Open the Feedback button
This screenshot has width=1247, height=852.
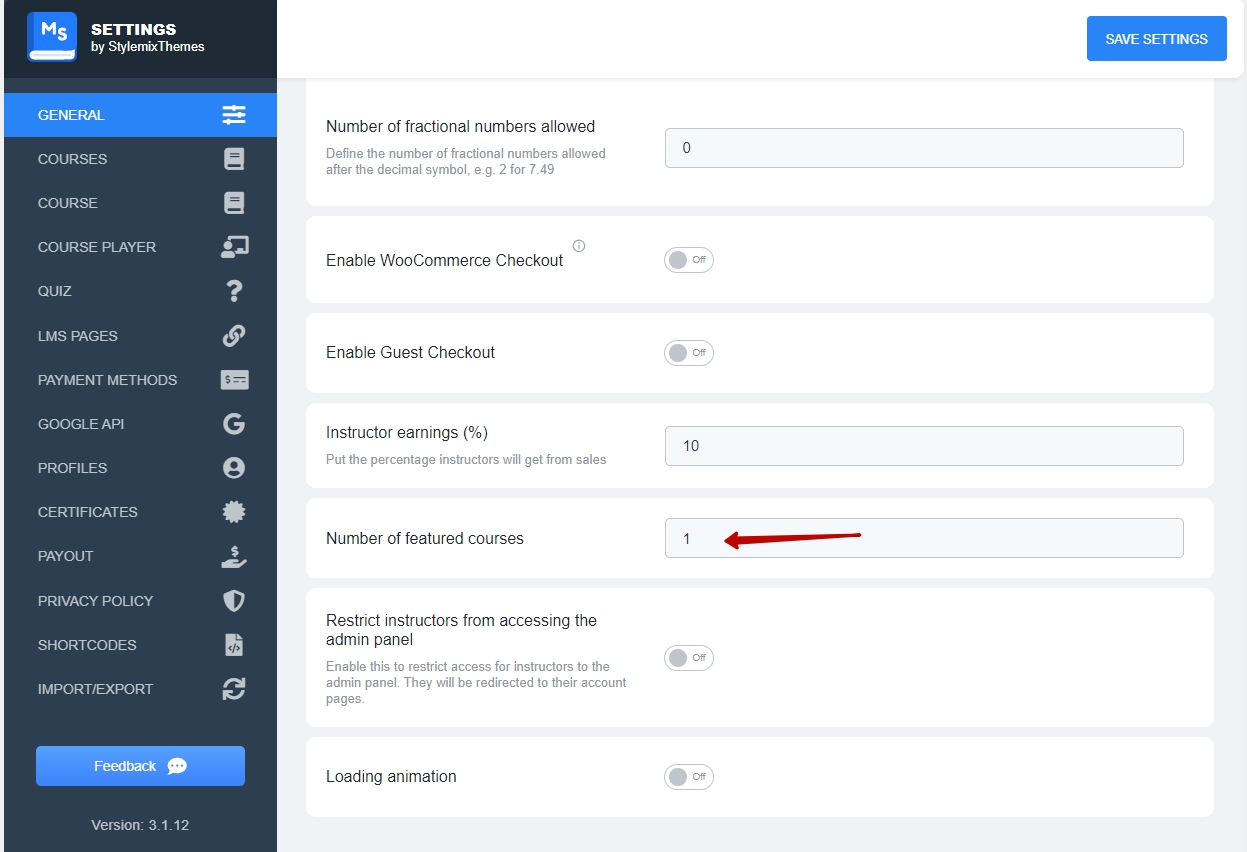pos(140,766)
